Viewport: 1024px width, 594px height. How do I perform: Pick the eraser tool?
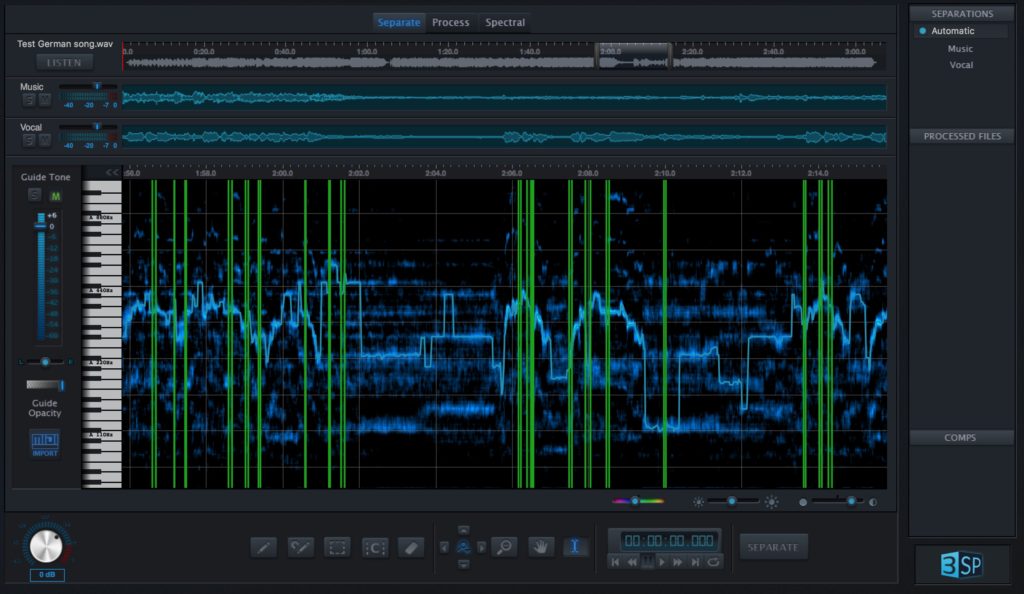point(411,547)
